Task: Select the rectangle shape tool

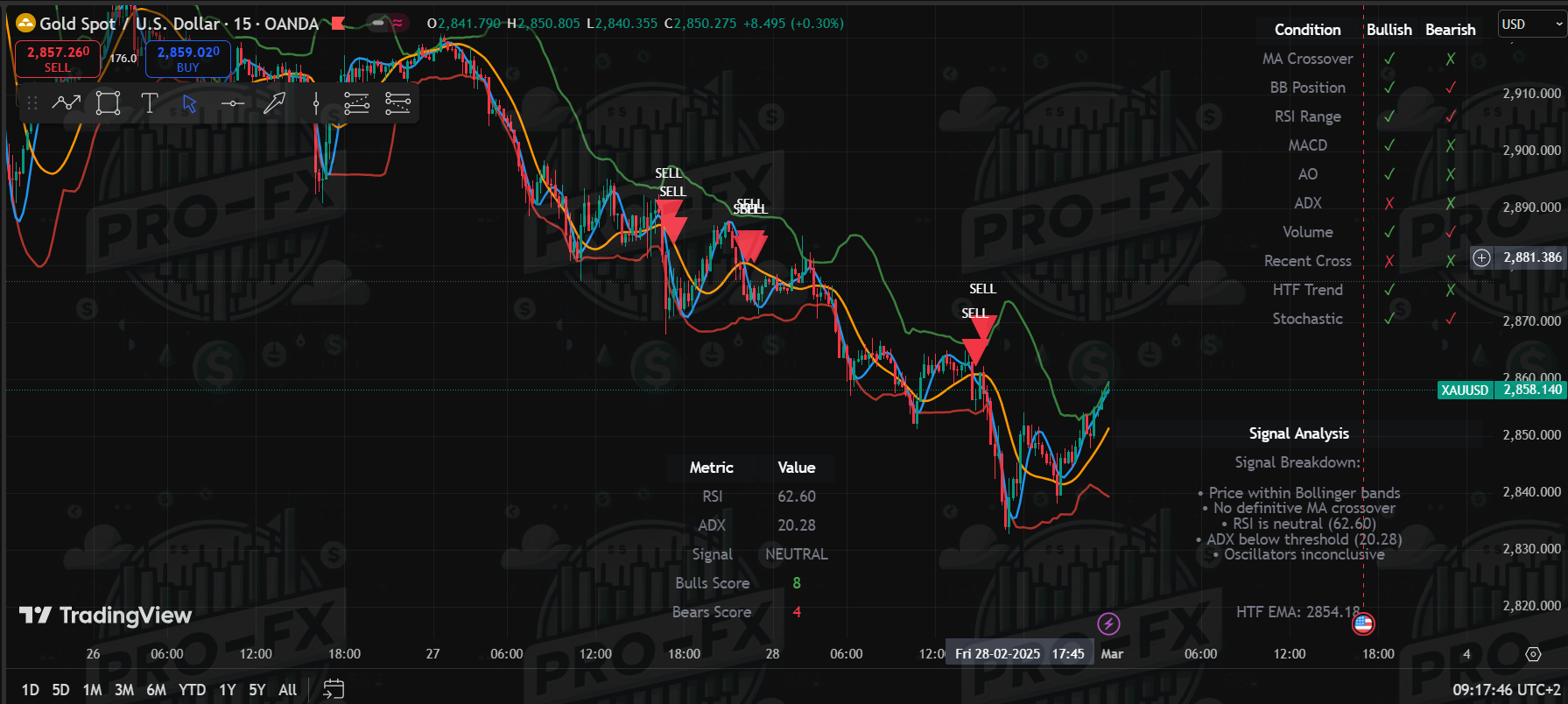Action: click(108, 103)
